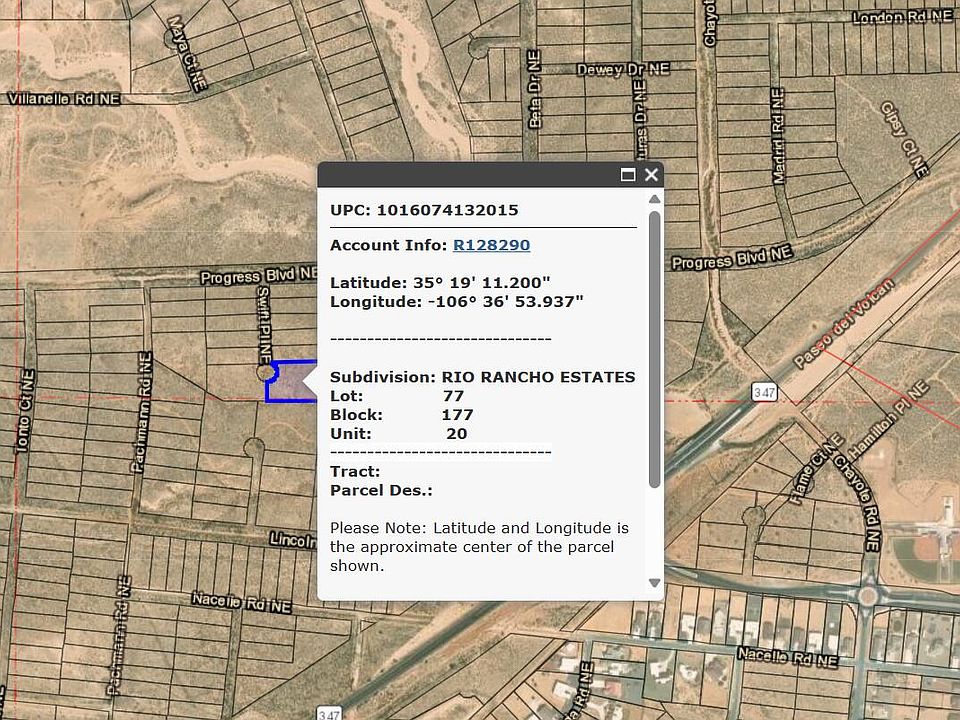Click the popup scrollbar down arrow
This screenshot has height=720, width=960.
[x=654, y=583]
